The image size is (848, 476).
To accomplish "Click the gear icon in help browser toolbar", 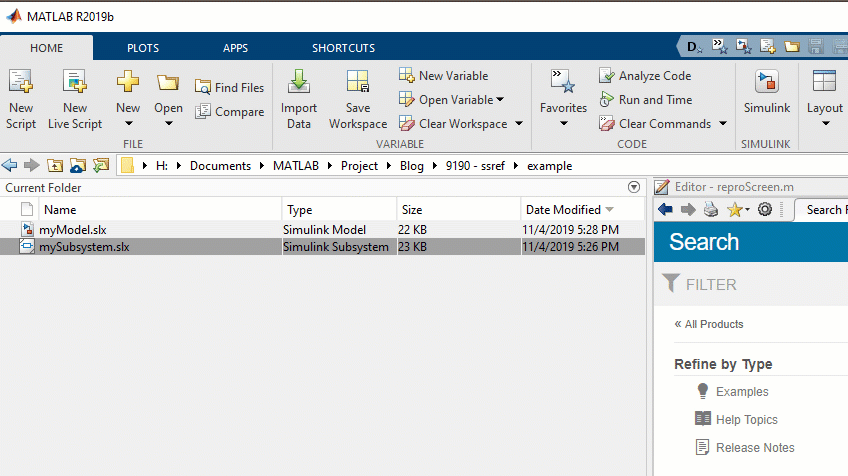I will click(765, 209).
